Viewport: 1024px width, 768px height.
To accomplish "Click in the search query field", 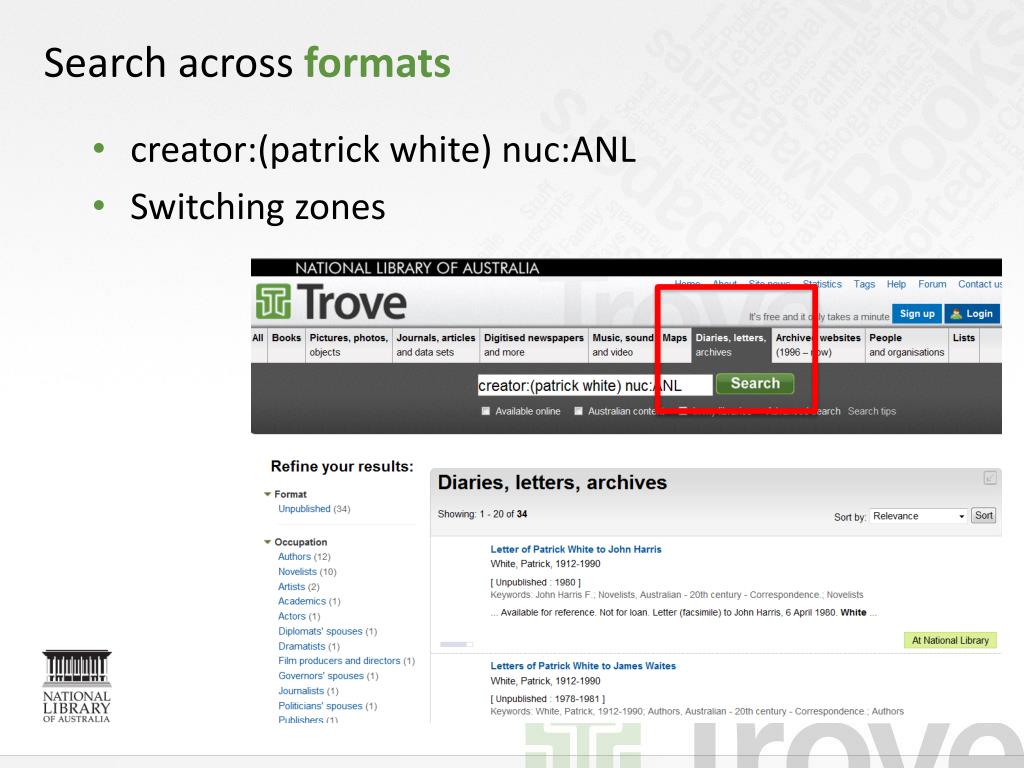I will point(594,385).
